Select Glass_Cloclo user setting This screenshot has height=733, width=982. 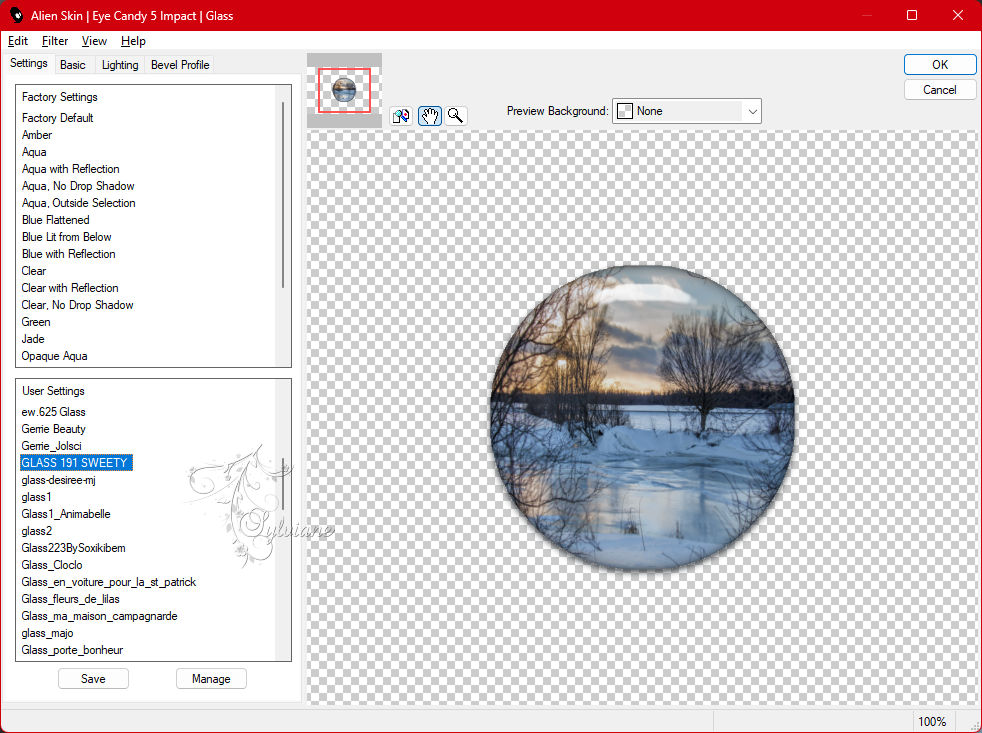51,564
